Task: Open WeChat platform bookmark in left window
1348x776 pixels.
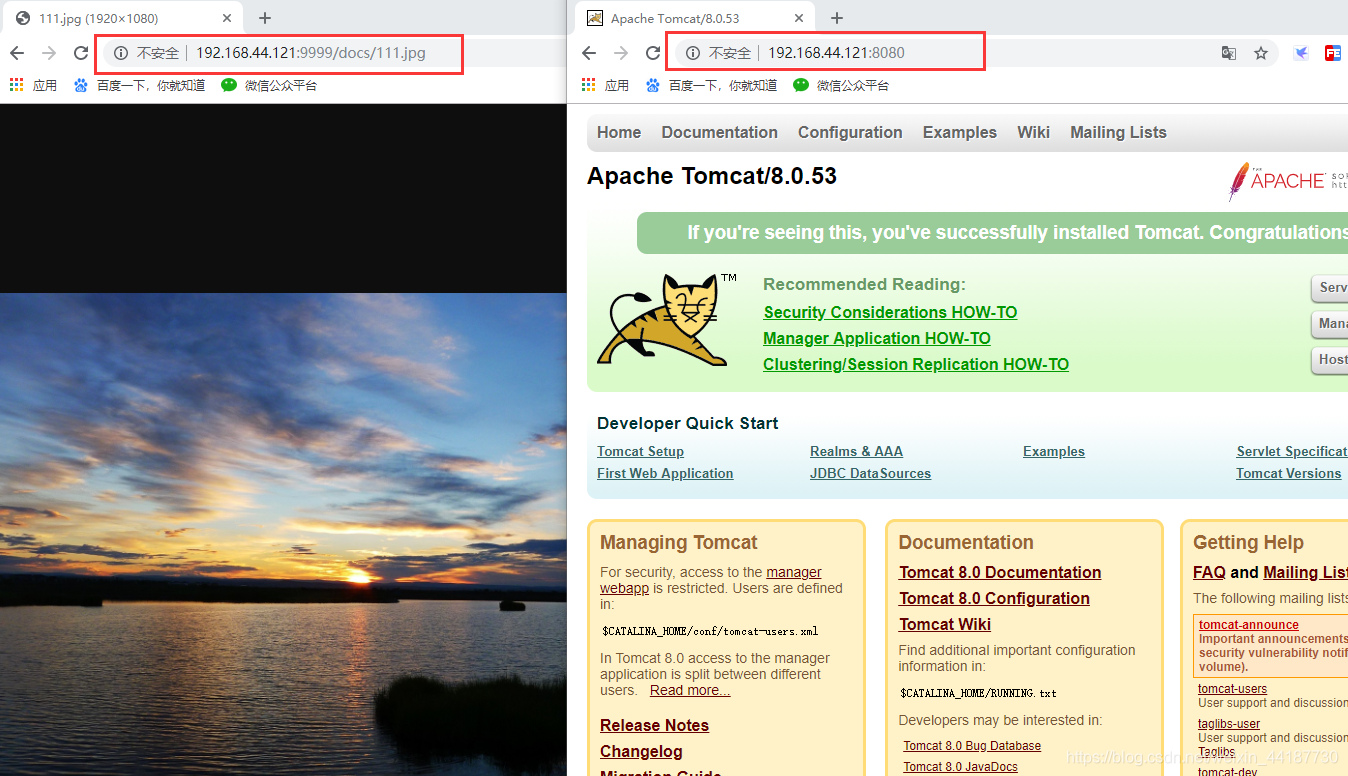Action: [x=269, y=85]
